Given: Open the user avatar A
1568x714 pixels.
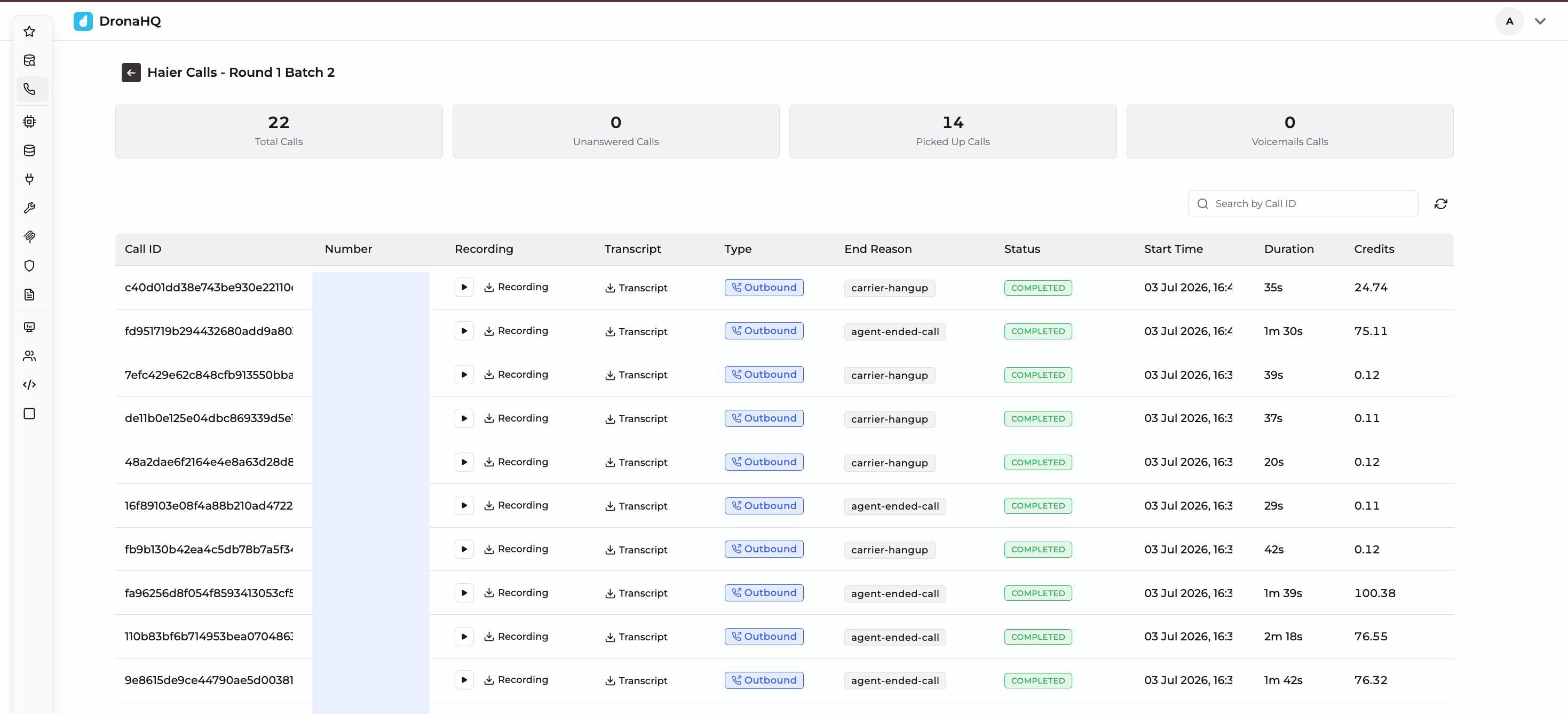Looking at the screenshot, I should coord(1509,21).
